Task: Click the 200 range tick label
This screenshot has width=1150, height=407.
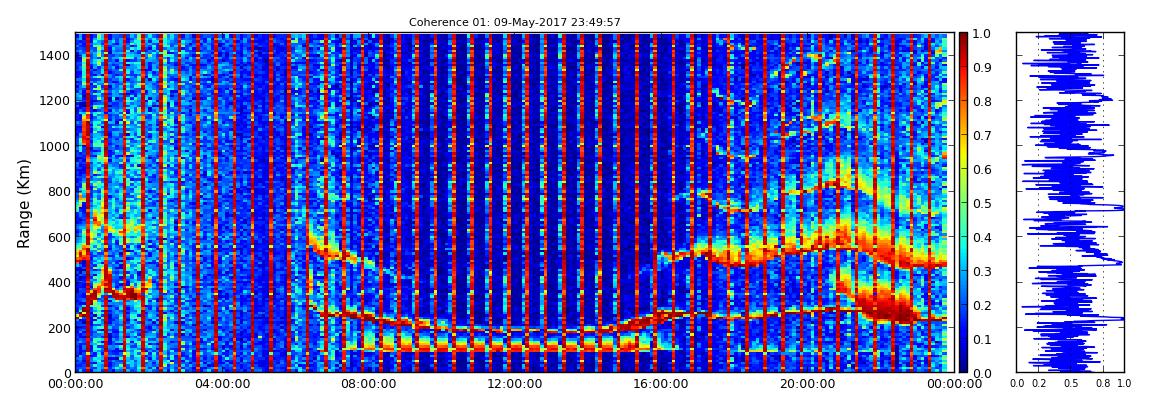Action: pos(59,328)
